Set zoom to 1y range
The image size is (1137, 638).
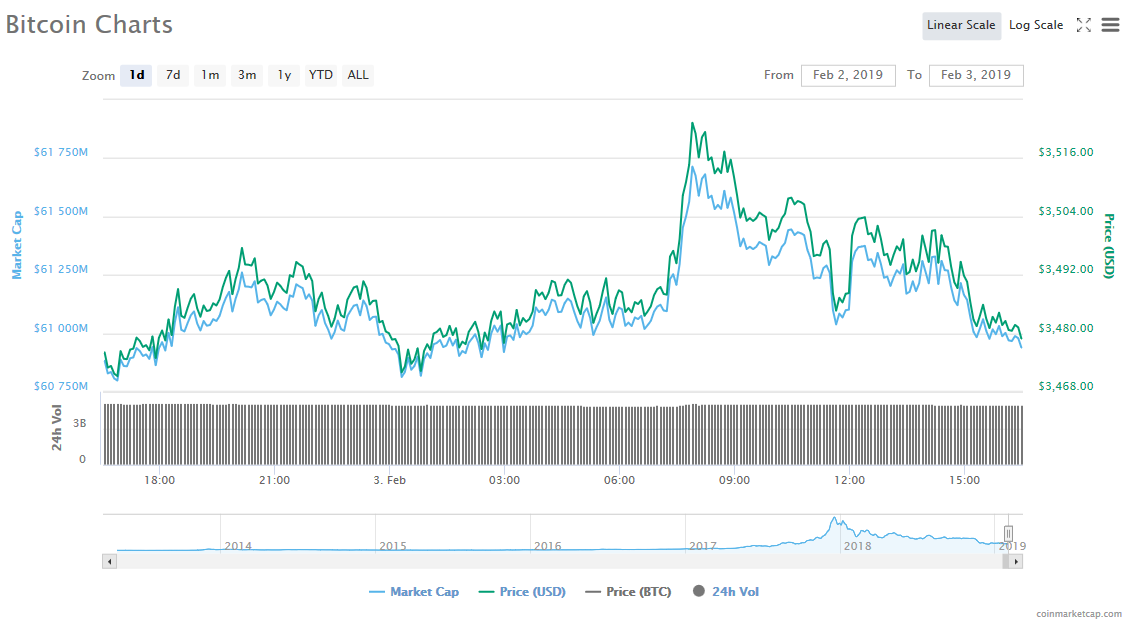pyautogui.click(x=284, y=75)
